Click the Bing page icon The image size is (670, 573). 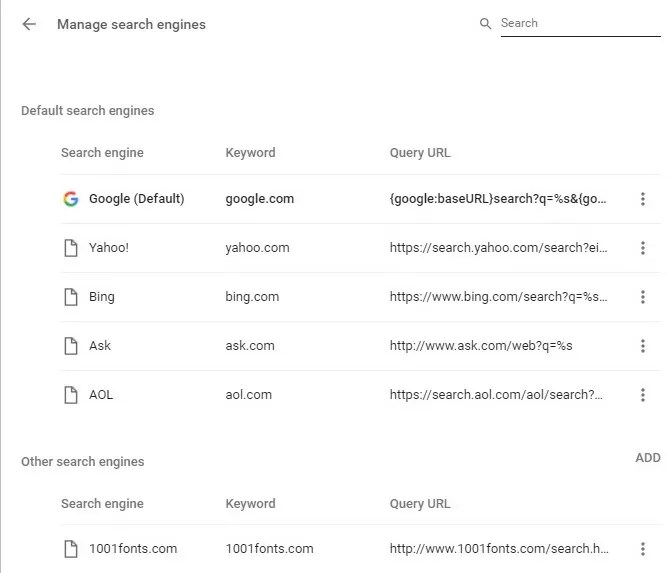(71, 297)
